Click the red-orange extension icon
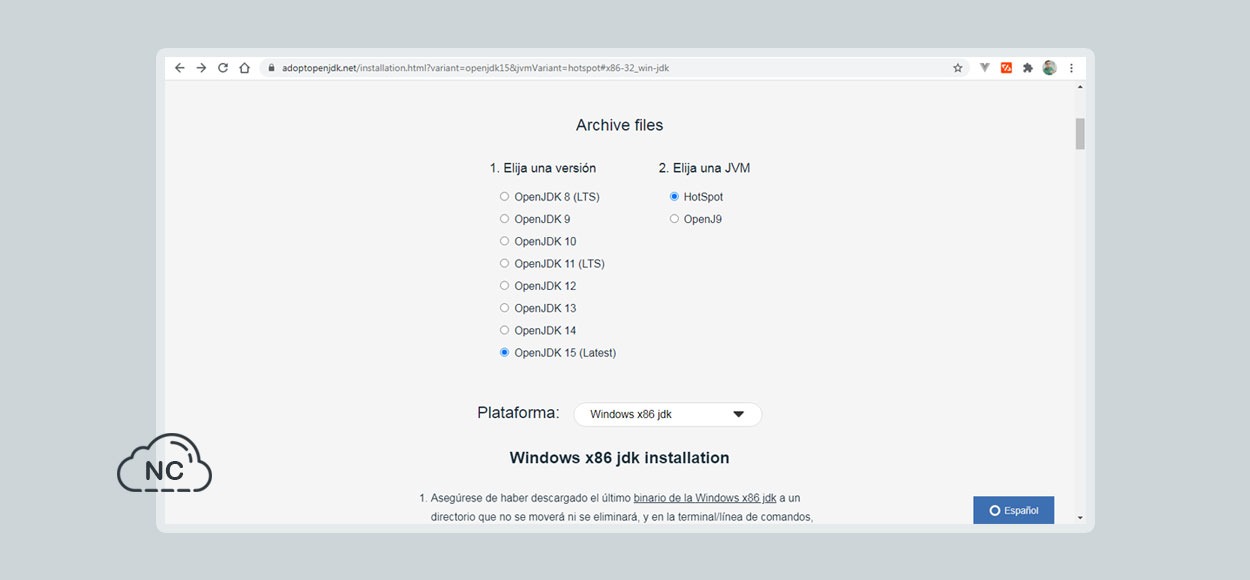 (1006, 68)
